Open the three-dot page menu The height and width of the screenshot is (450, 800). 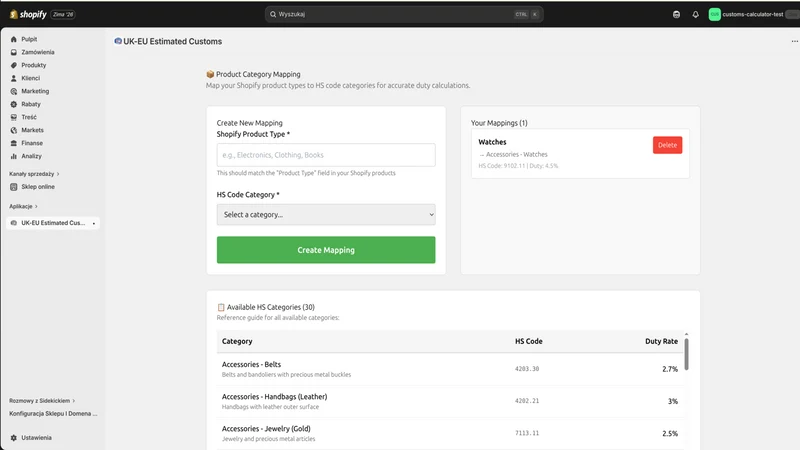point(794,41)
